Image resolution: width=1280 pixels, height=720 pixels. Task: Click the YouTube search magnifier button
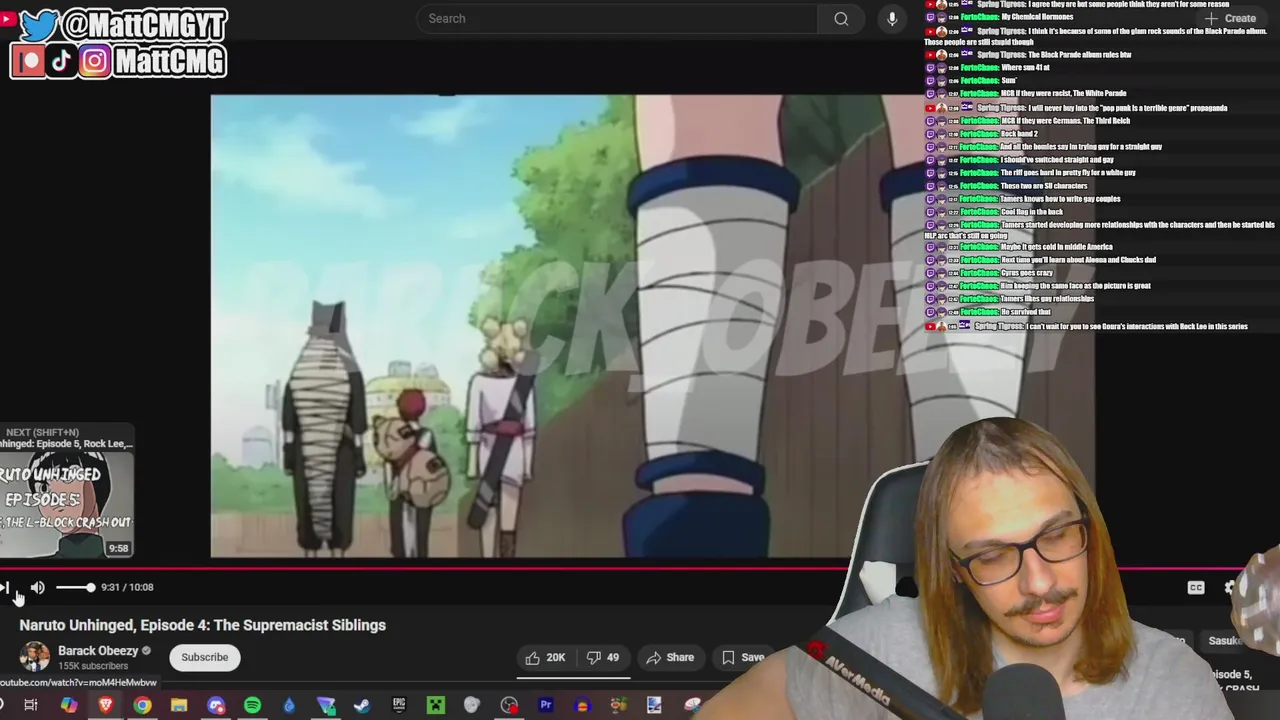pos(841,19)
